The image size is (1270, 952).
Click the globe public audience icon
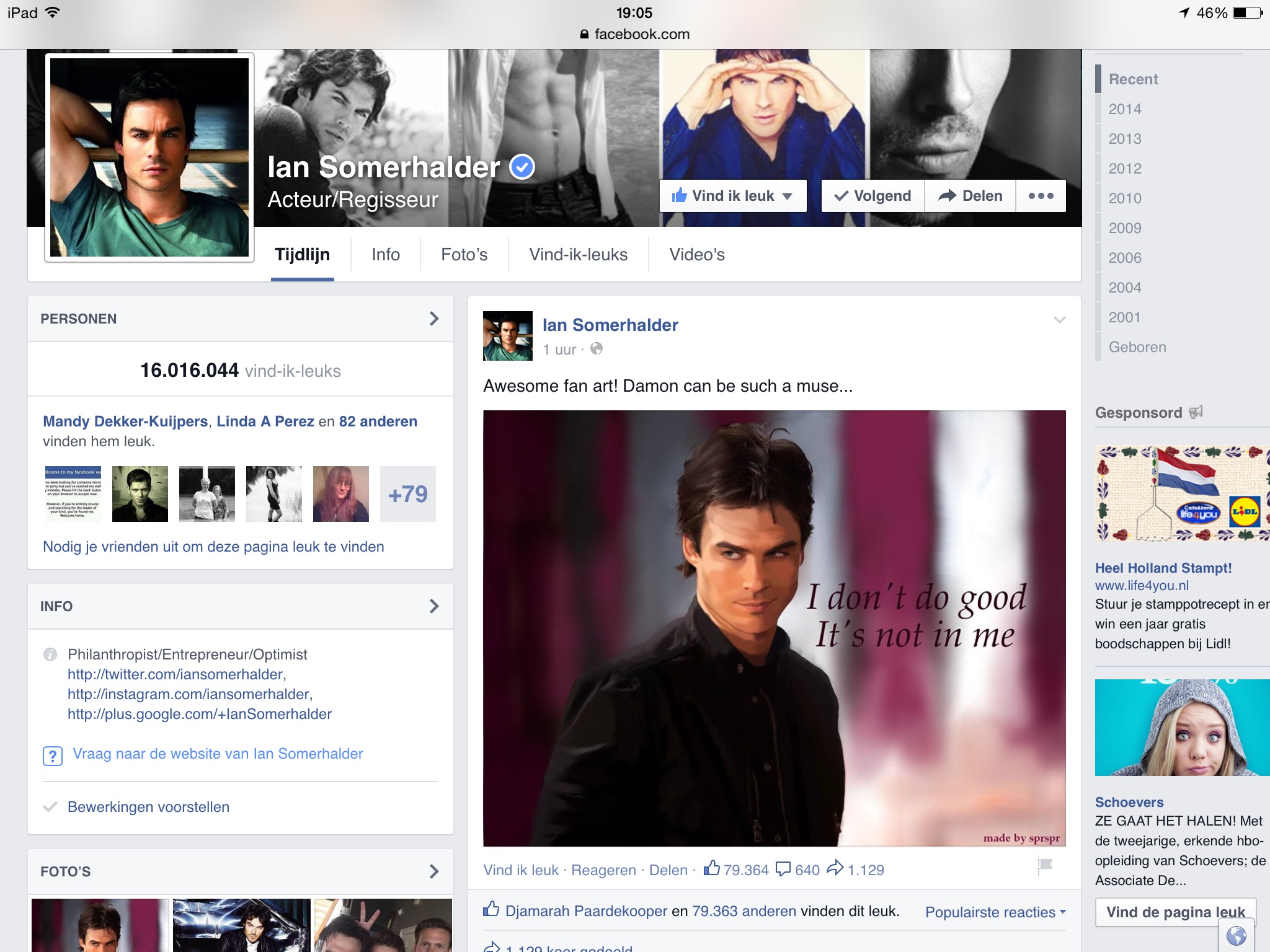(x=597, y=349)
